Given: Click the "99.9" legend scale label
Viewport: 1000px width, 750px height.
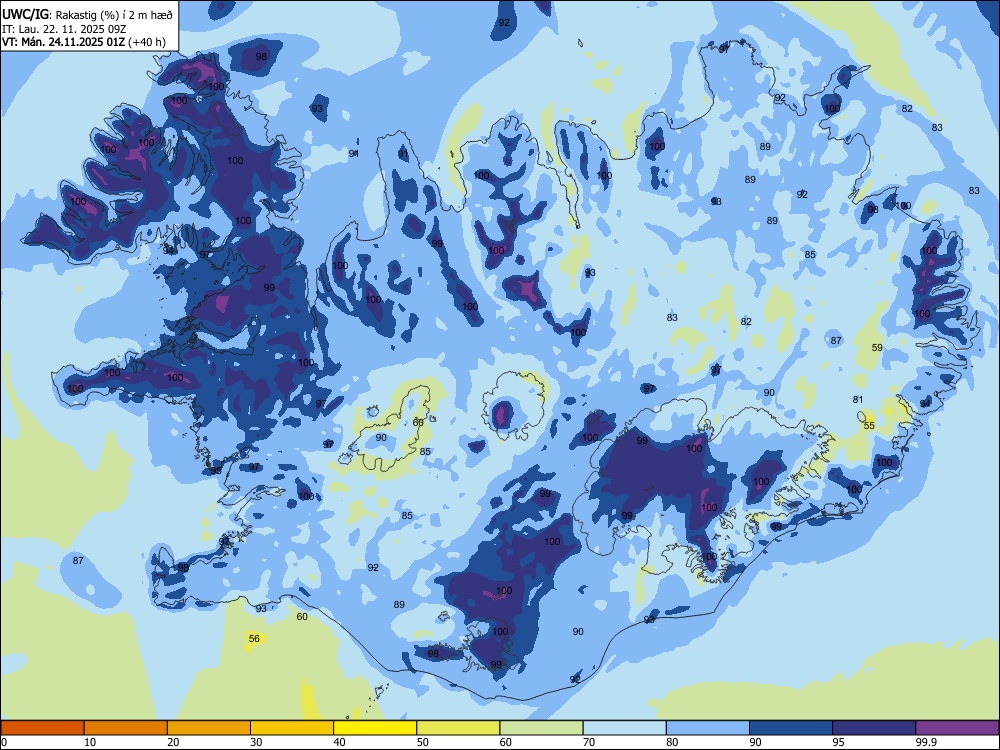Looking at the screenshot, I should coord(925,742).
